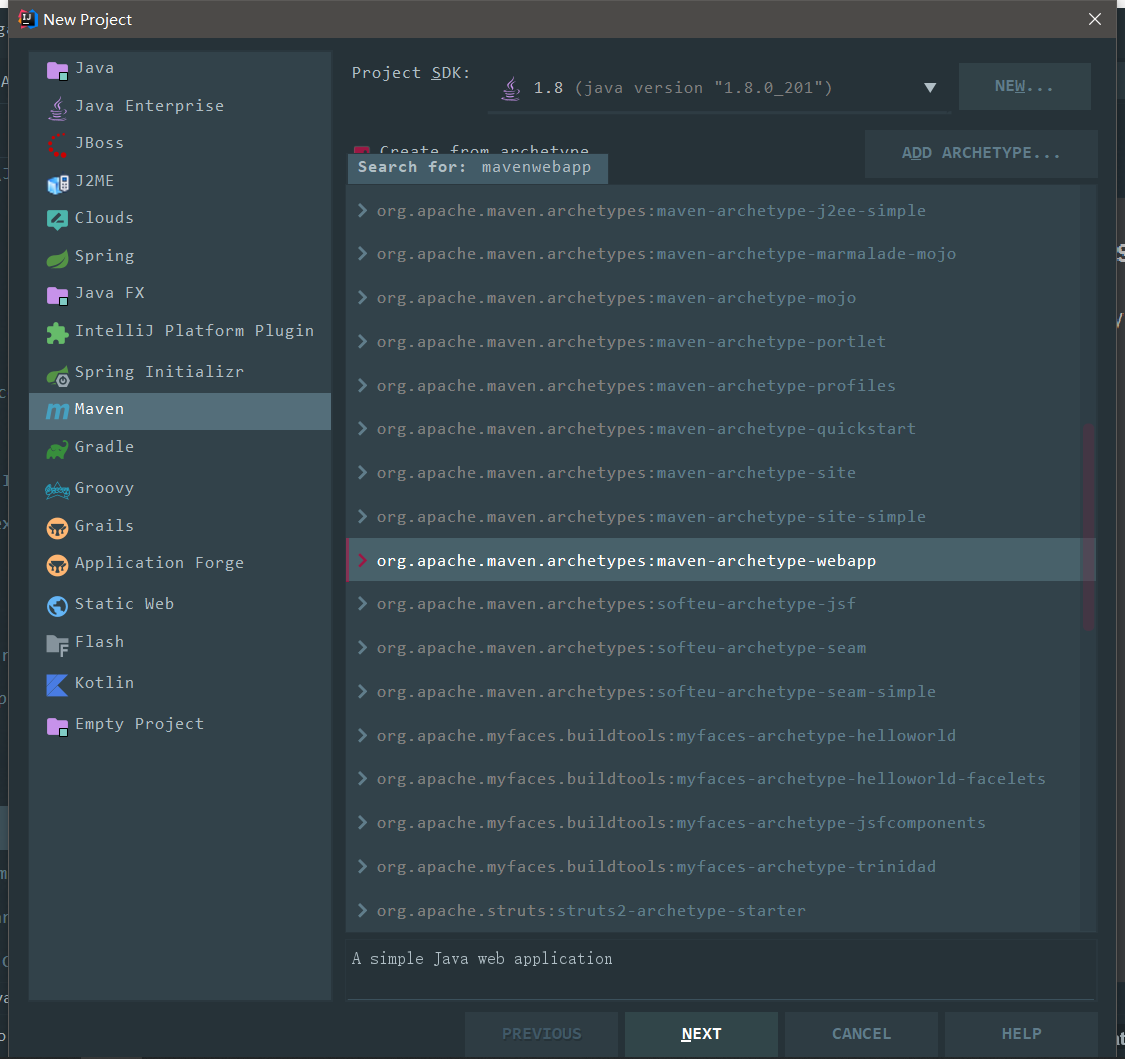Click the archetype list scrollbar thumb
The height and width of the screenshot is (1059, 1125).
[1088, 527]
